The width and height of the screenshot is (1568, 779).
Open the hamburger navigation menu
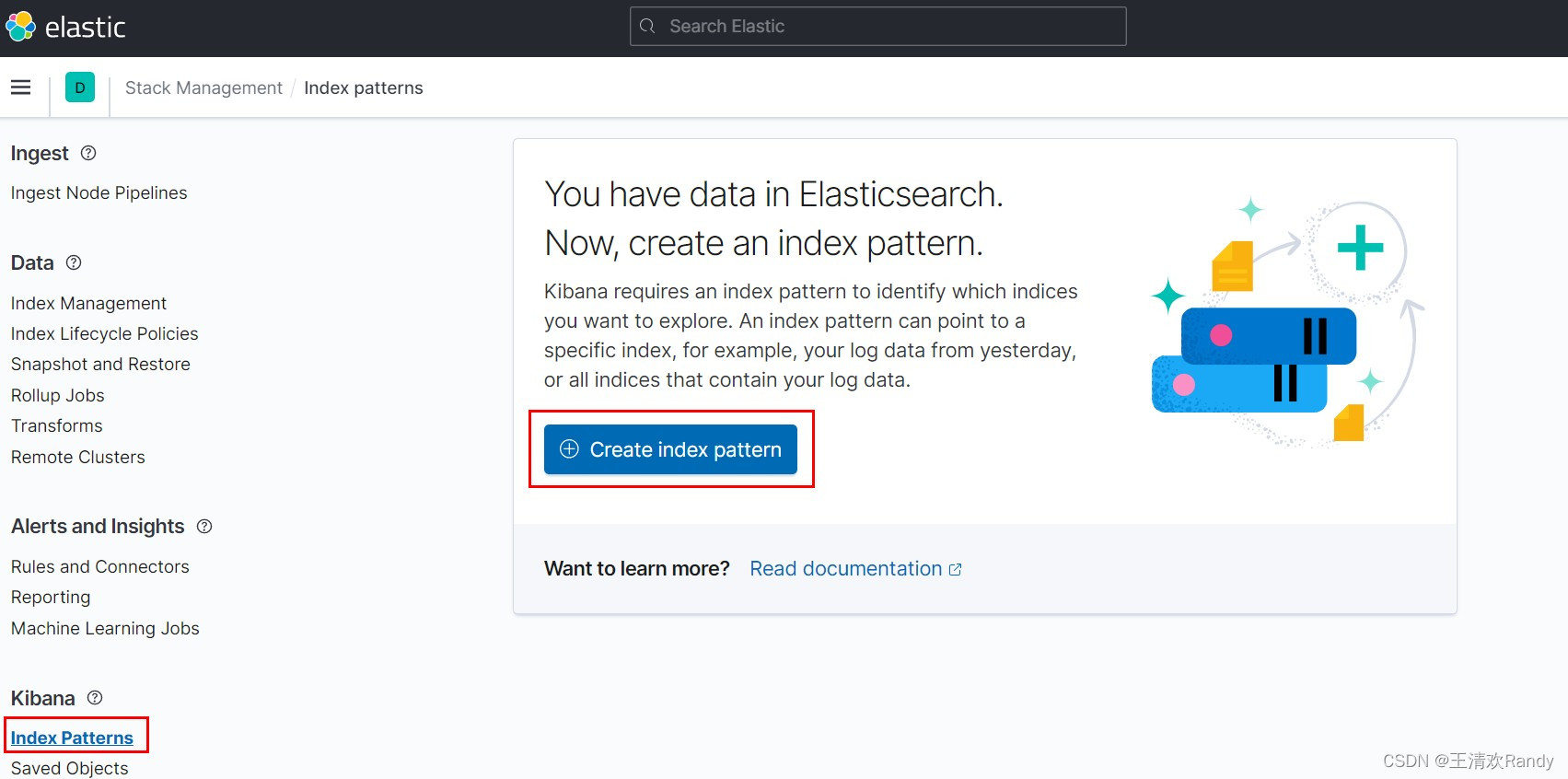tap(20, 87)
